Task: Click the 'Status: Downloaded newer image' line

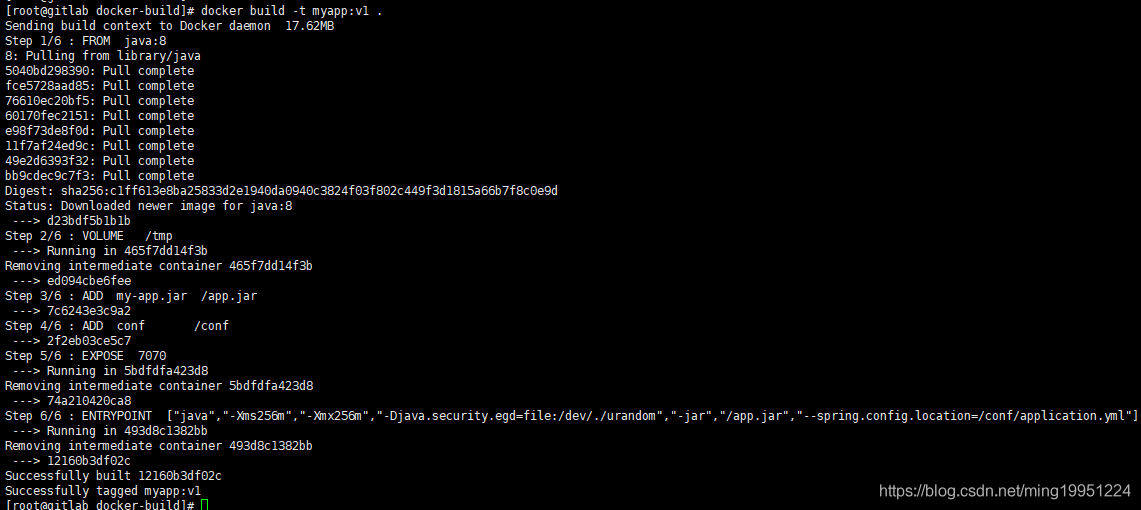Action: (148, 205)
